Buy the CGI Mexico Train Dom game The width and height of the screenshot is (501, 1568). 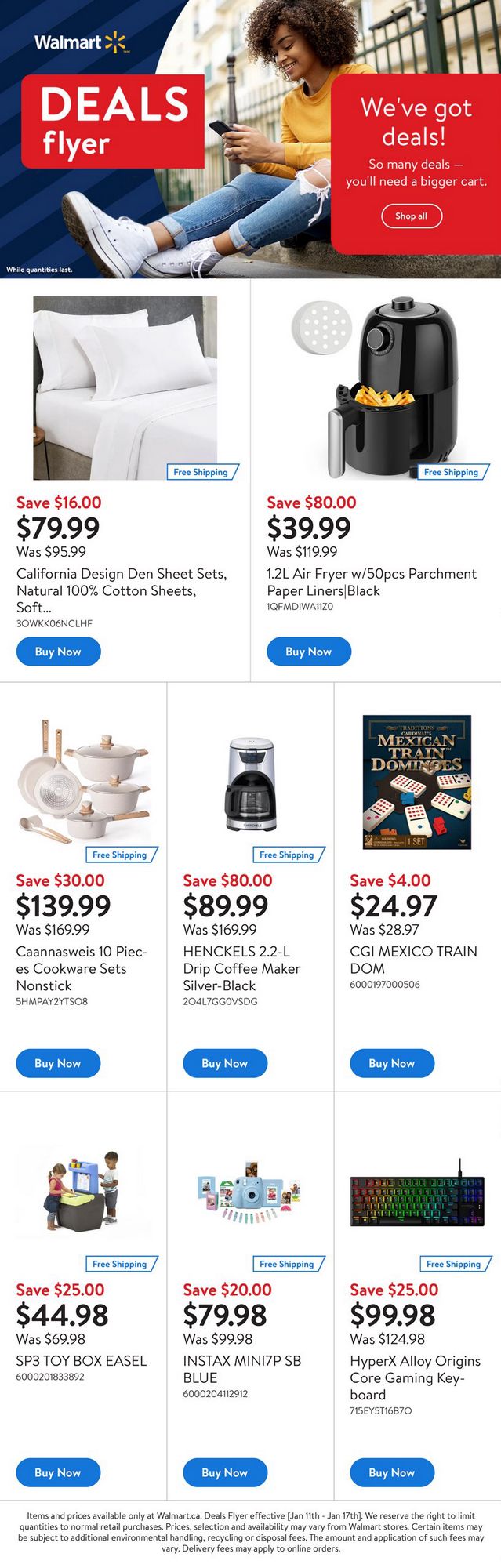391,1063
